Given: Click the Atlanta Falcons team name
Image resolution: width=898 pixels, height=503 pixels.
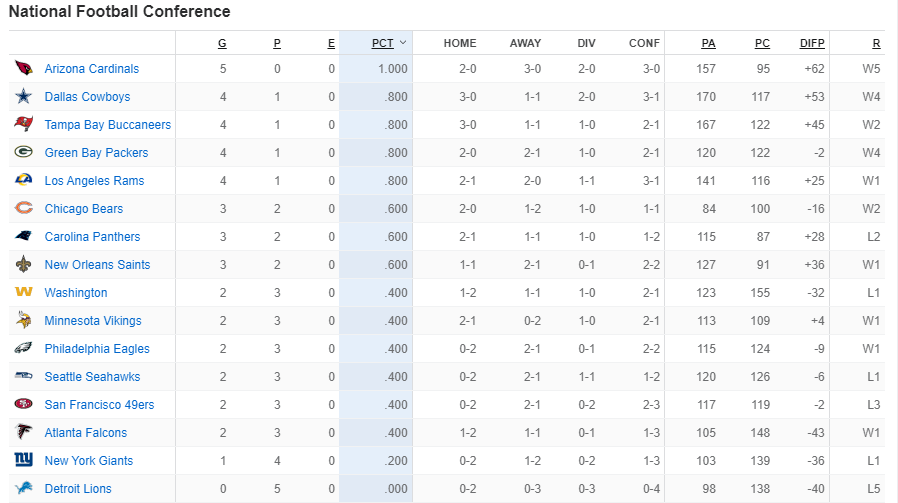Looking at the screenshot, I should click(x=86, y=433).
